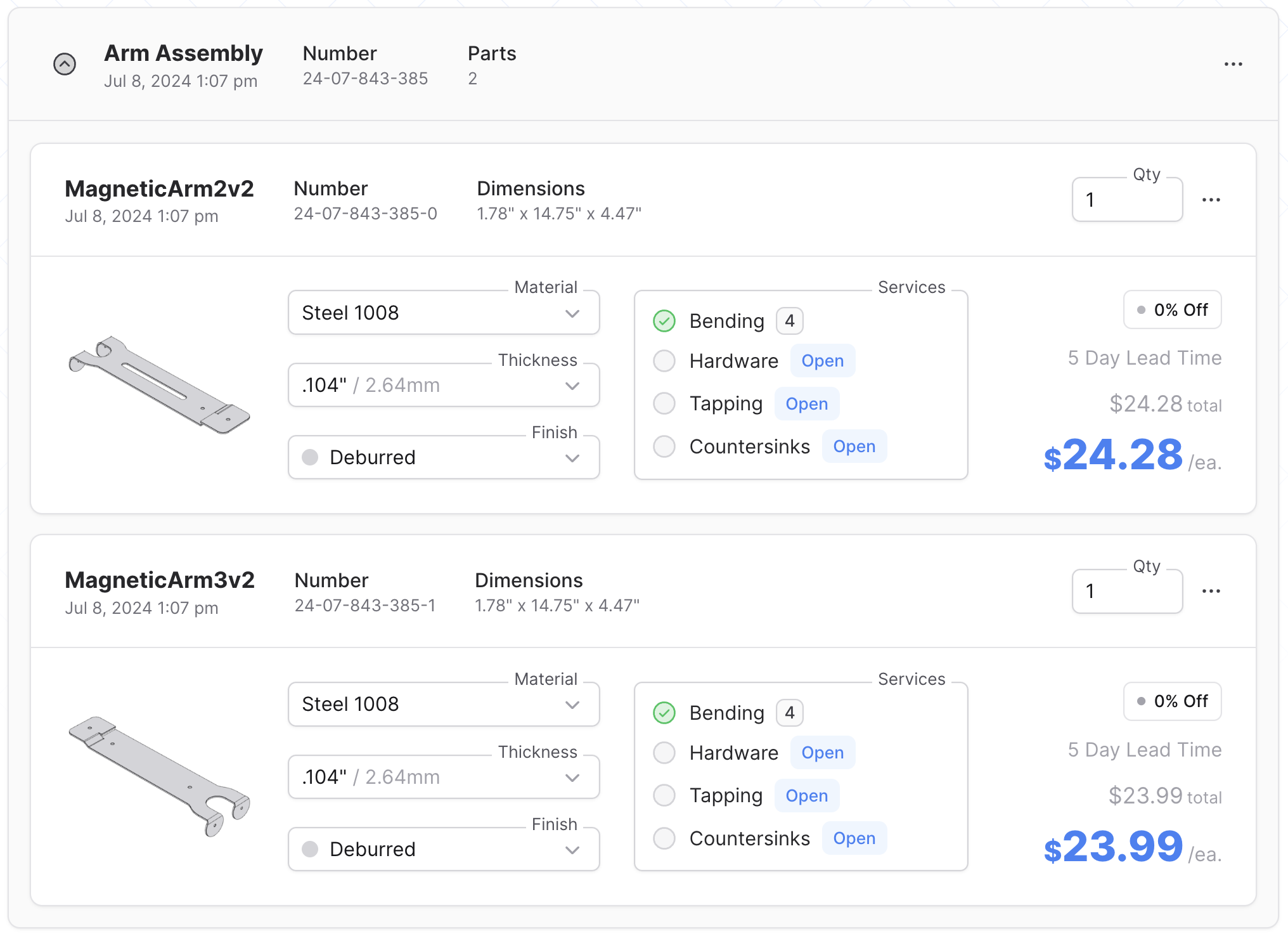Click MagneticArm3v2 part thumbnail image
The width and height of the screenshot is (1288, 936).
[159, 776]
